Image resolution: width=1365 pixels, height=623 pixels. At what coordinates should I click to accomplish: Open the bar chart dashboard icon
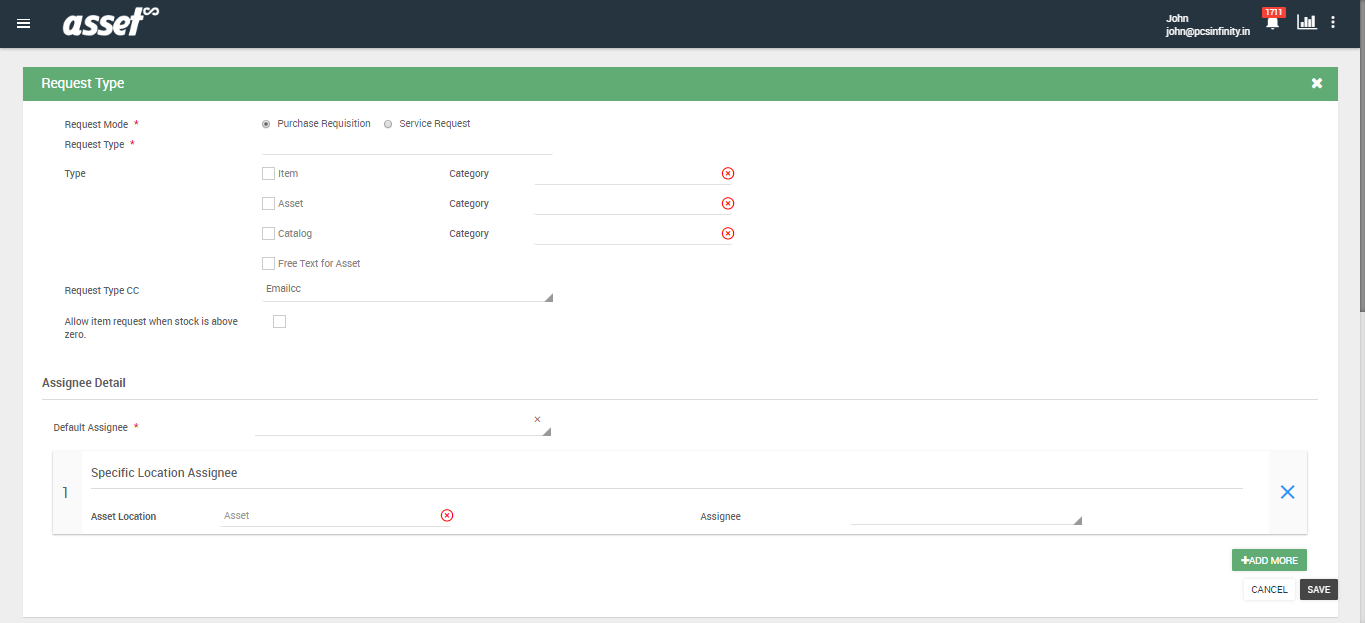click(1306, 22)
